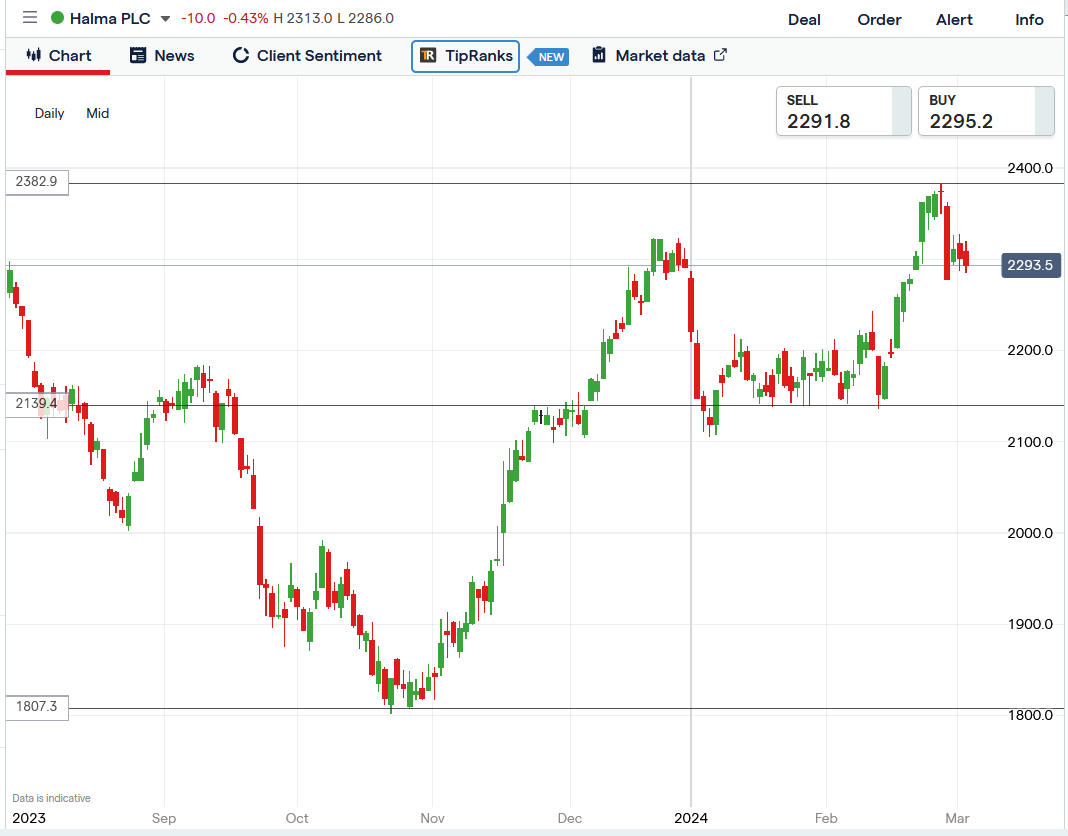This screenshot has height=836, width=1068.
Task: Click the candlestick Chart icon
Action: point(33,55)
